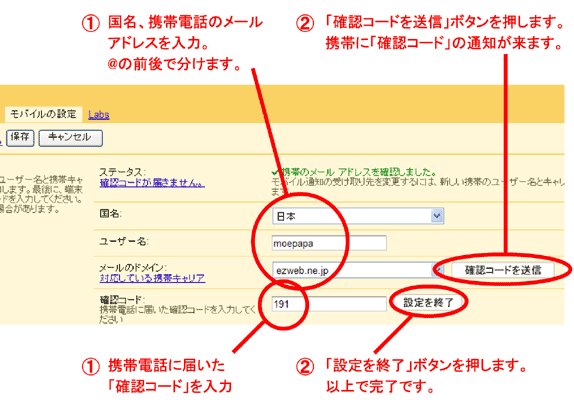574x403 pixels.
Task: Switch to the モバイルの設定 tab
Action: tap(43, 114)
